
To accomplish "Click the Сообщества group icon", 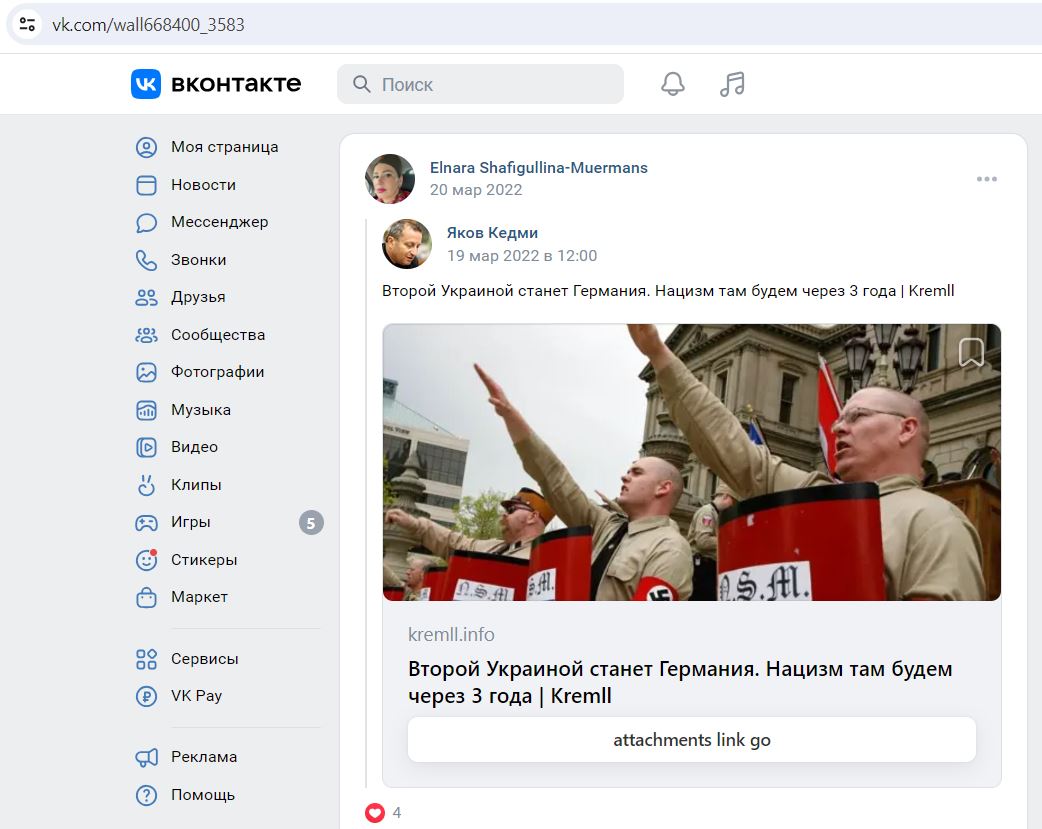I will 146,335.
